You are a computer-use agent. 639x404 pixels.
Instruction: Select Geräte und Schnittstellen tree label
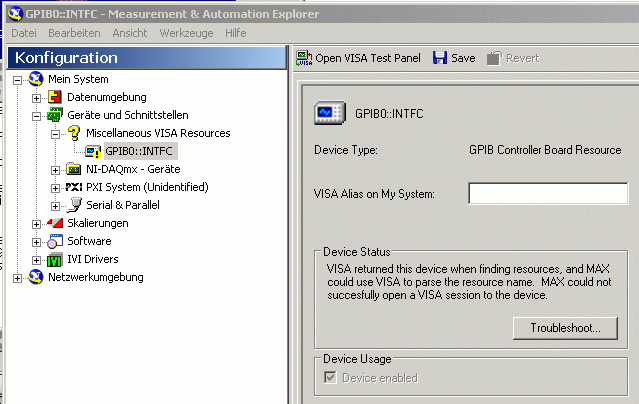pyautogui.click(x=128, y=115)
